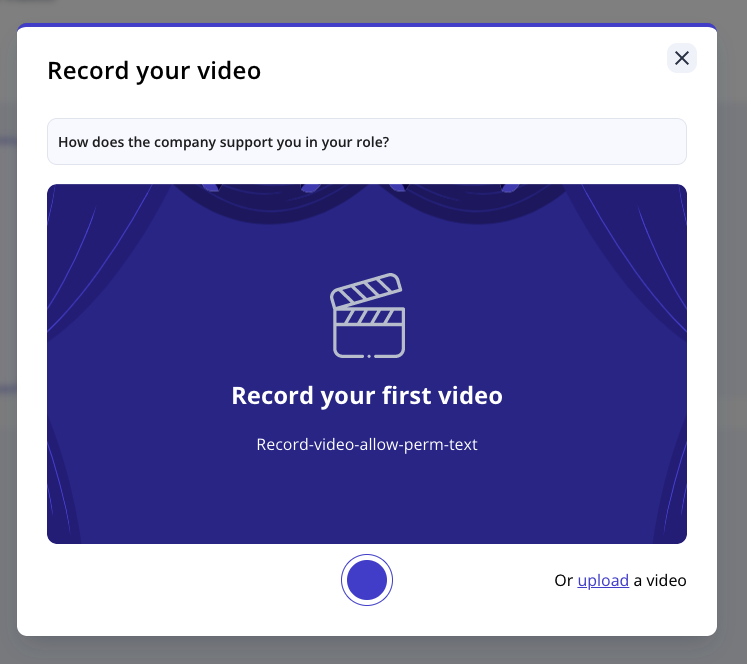Open the upload link to add a video
747x664 pixels.
point(603,580)
